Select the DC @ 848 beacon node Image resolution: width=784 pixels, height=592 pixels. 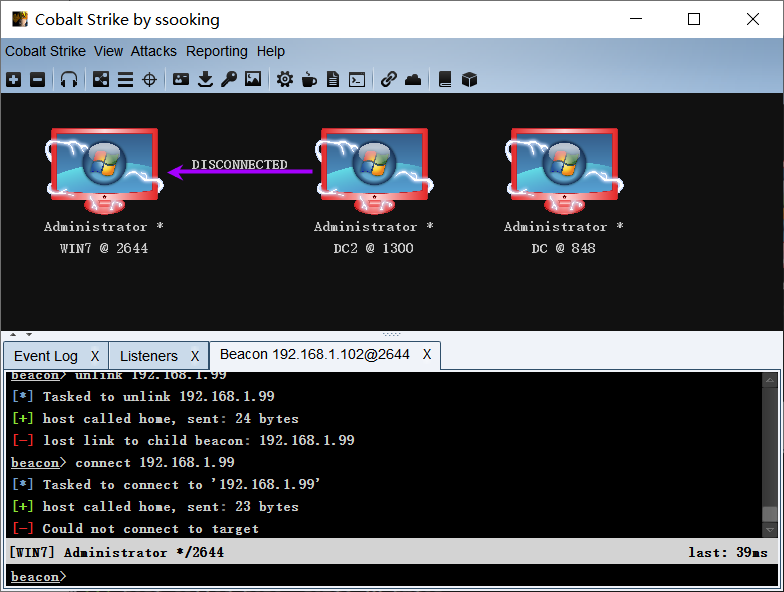[x=564, y=192]
